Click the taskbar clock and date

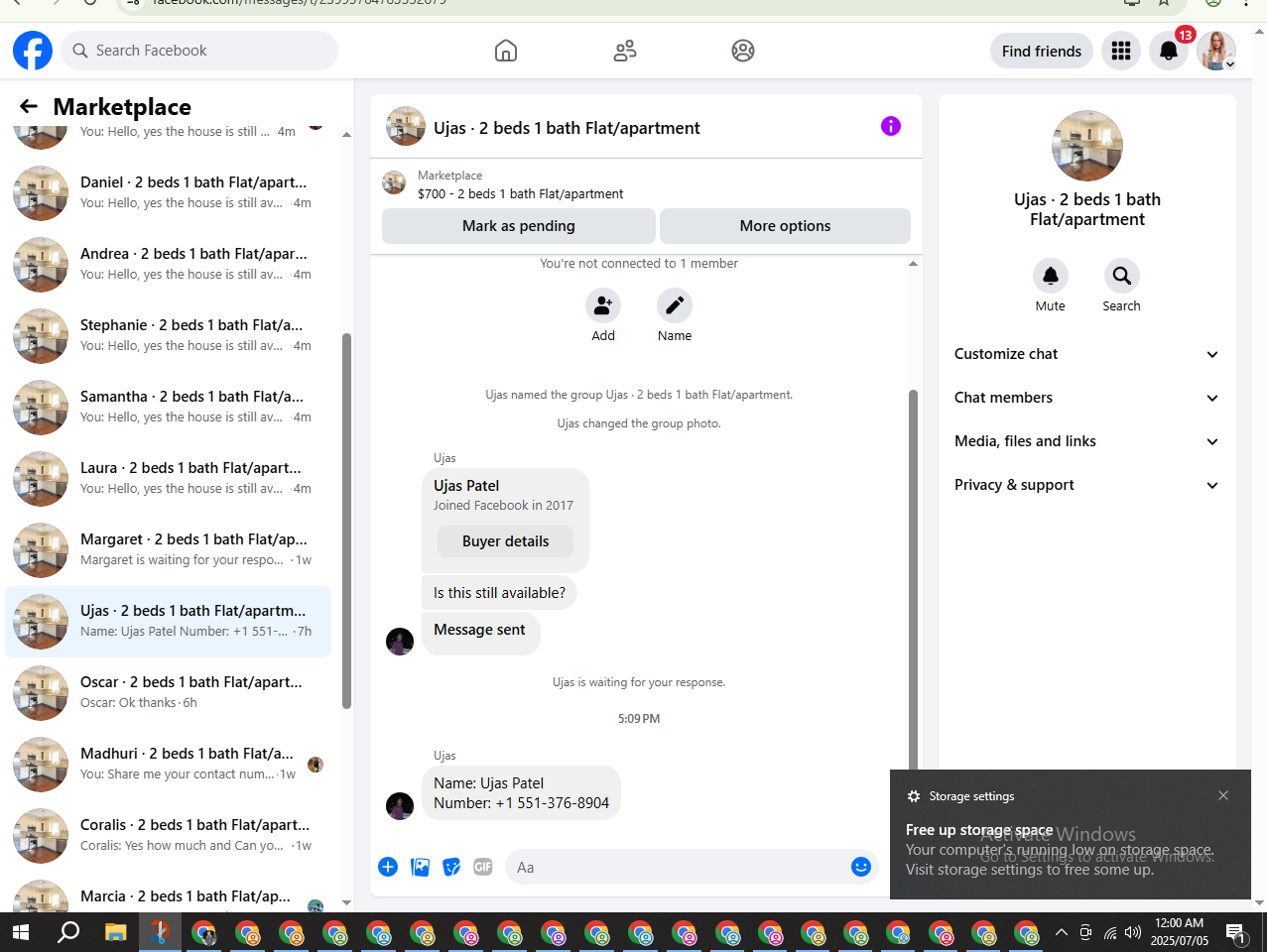pyautogui.click(x=1180, y=932)
